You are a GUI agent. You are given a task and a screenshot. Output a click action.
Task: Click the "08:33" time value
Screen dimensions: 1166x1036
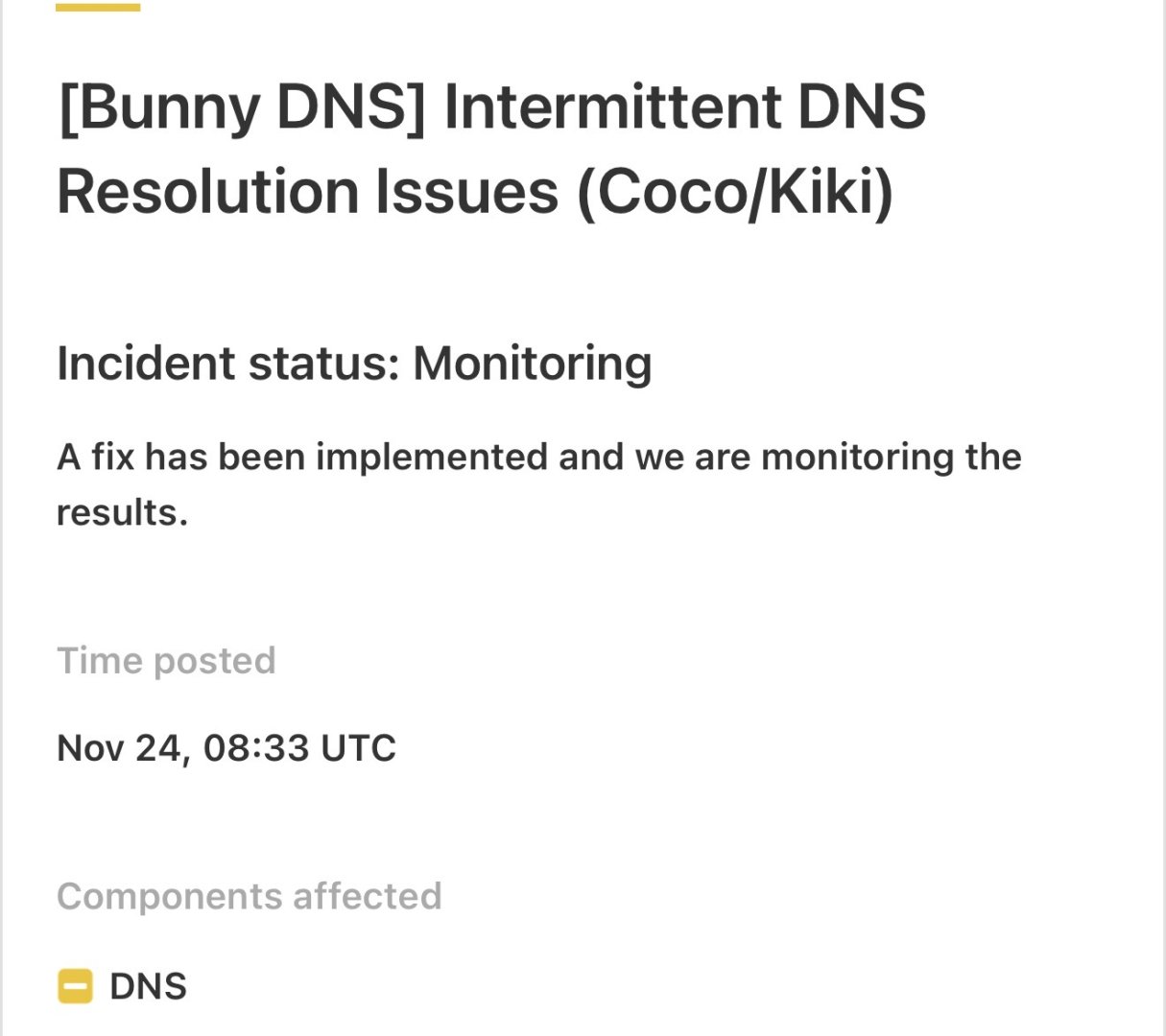(256, 748)
